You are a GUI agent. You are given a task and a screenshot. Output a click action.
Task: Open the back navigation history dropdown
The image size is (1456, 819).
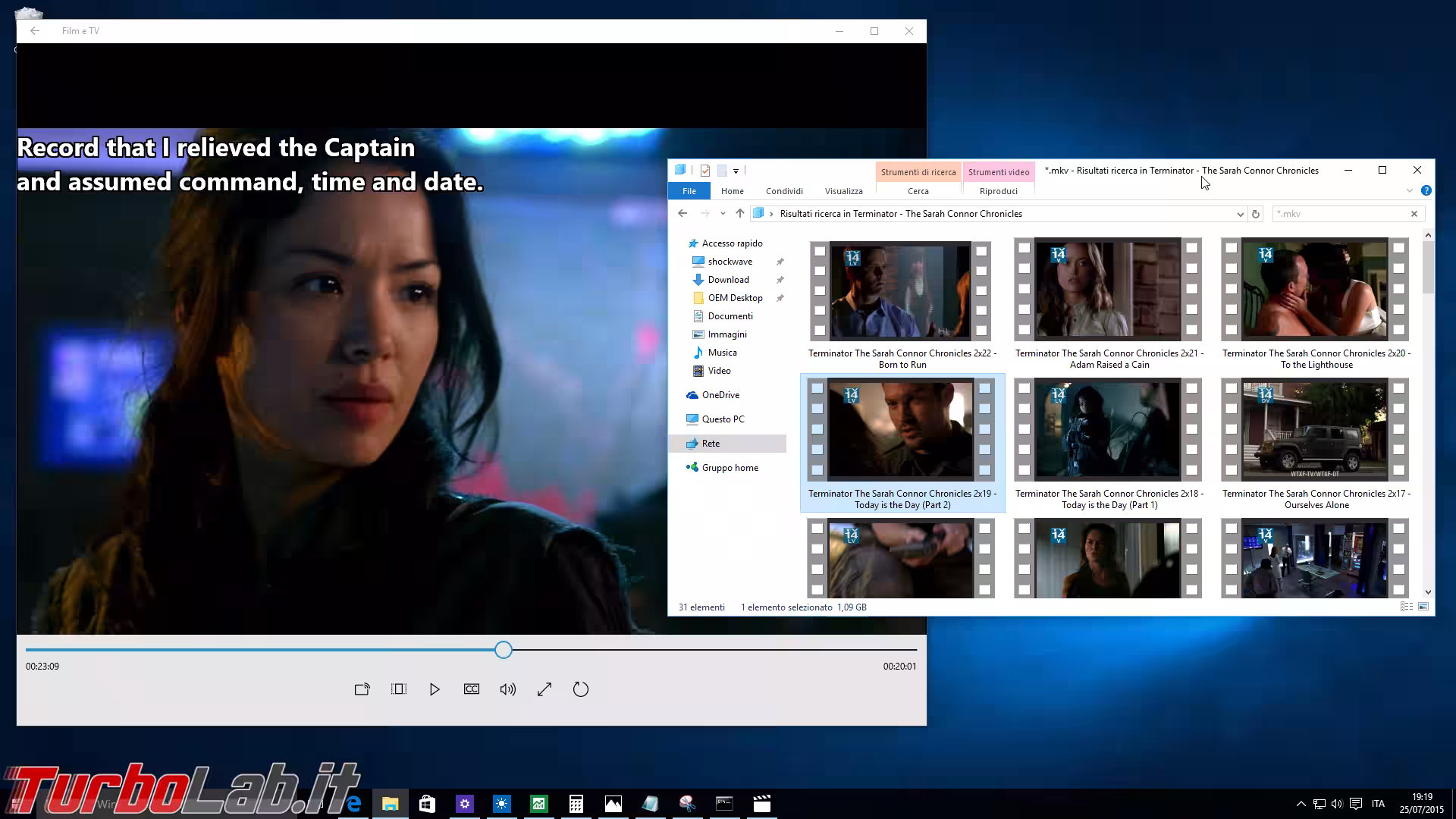pos(723,214)
